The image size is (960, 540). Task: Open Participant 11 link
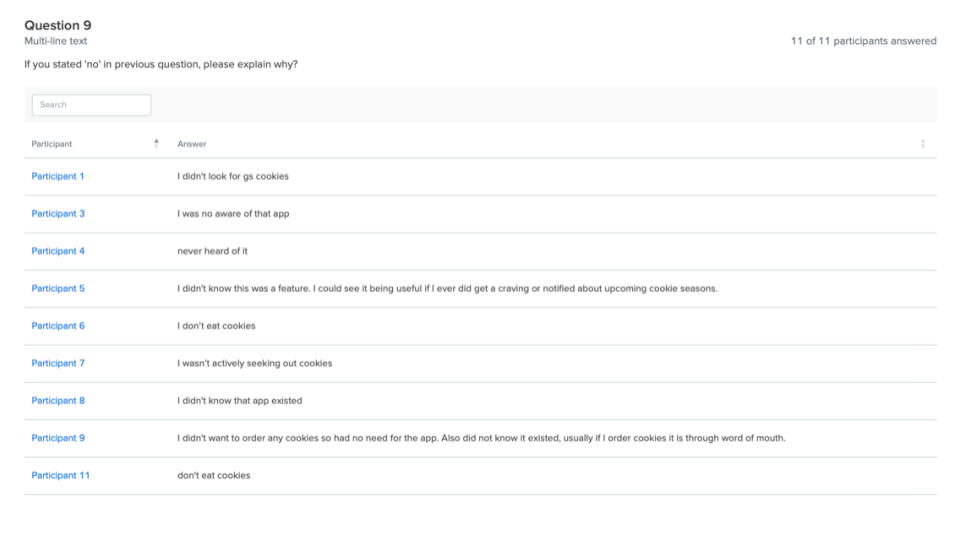click(61, 475)
